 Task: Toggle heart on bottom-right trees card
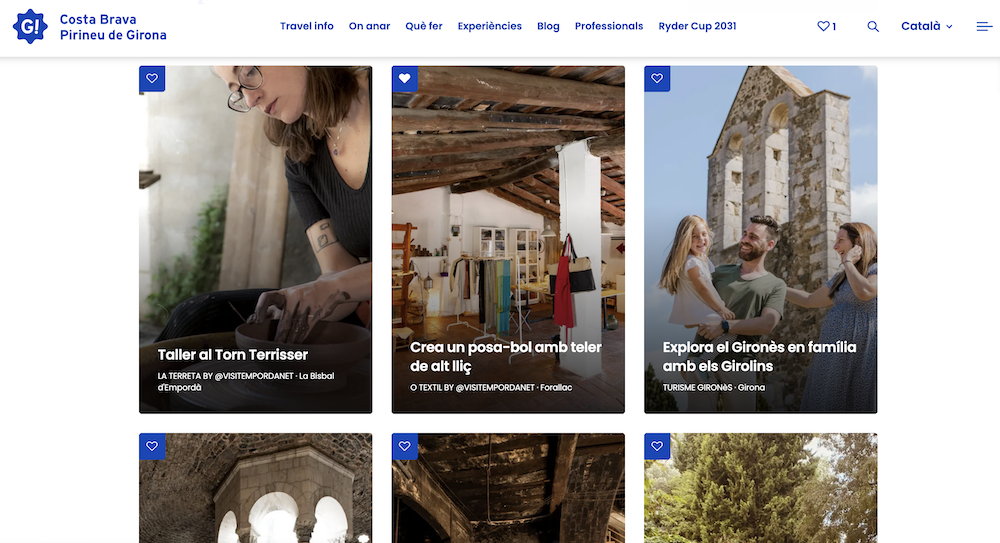point(657,446)
